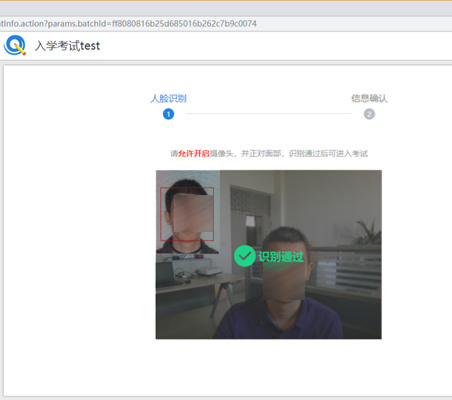Viewport: 452px width, 400px height.
Task: Click the camera instruction text line
Action: 269,153
